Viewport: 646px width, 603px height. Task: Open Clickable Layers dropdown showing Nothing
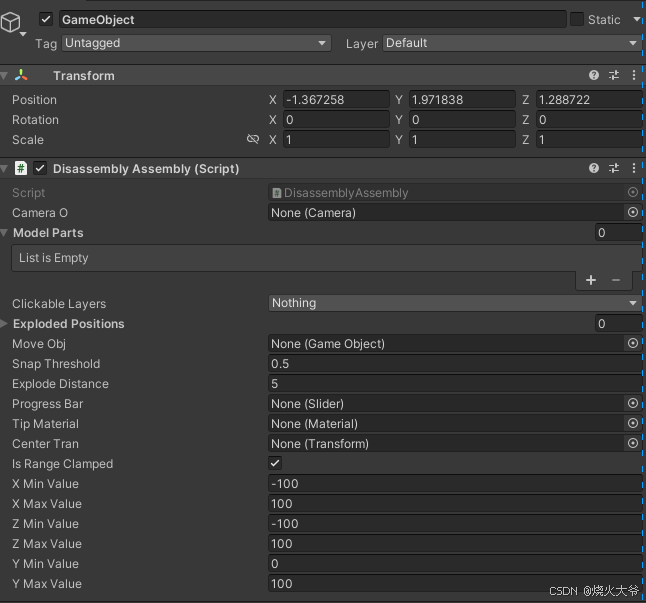455,303
